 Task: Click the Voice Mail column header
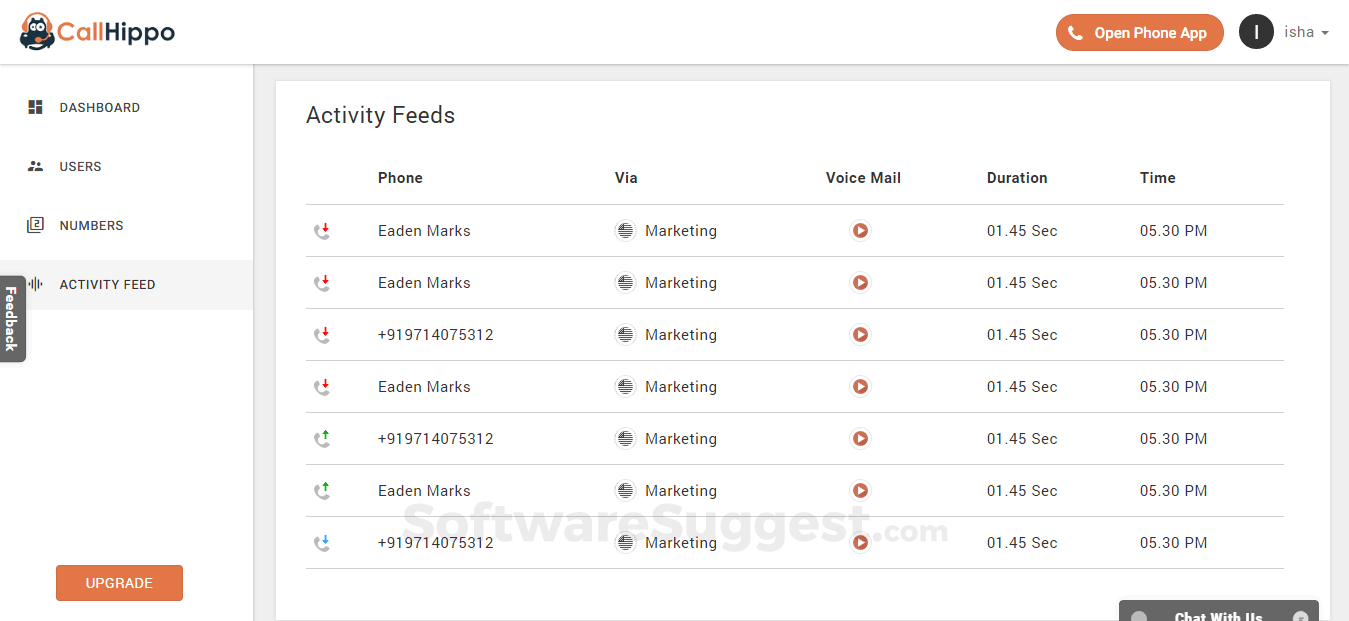[x=862, y=178]
